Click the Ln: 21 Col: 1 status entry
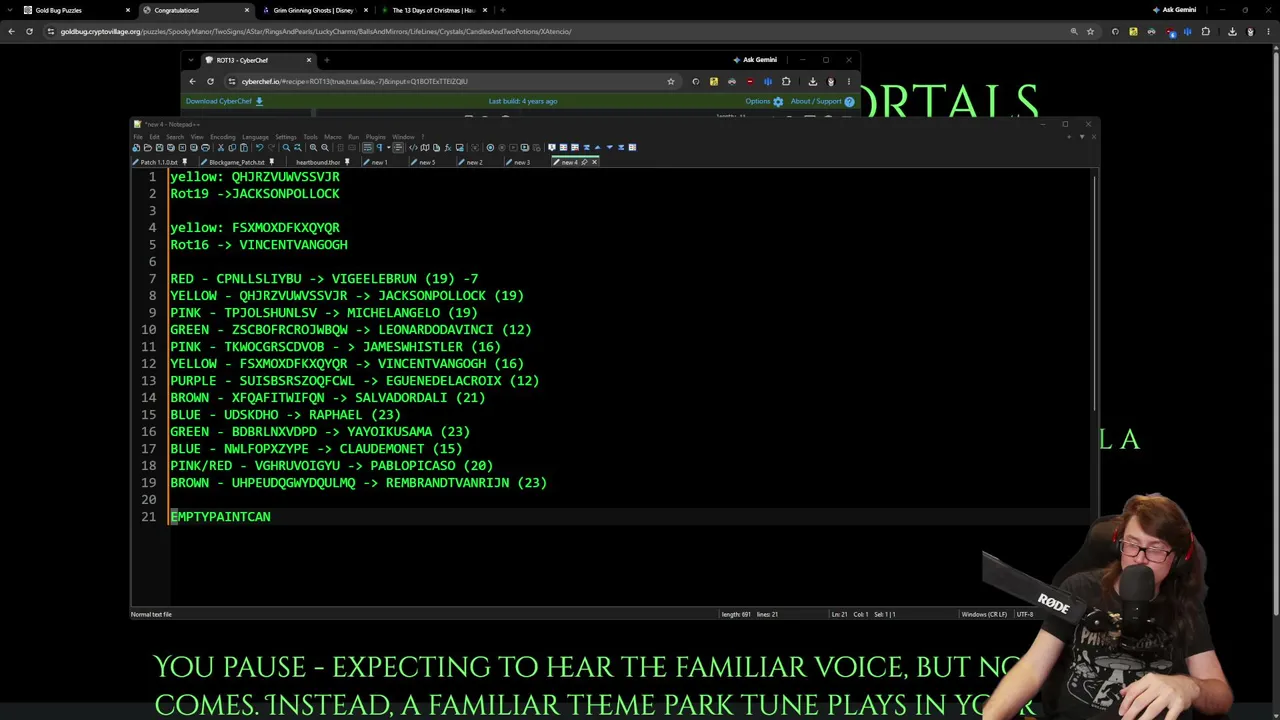The width and height of the screenshot is (1280, 720). 850,614
